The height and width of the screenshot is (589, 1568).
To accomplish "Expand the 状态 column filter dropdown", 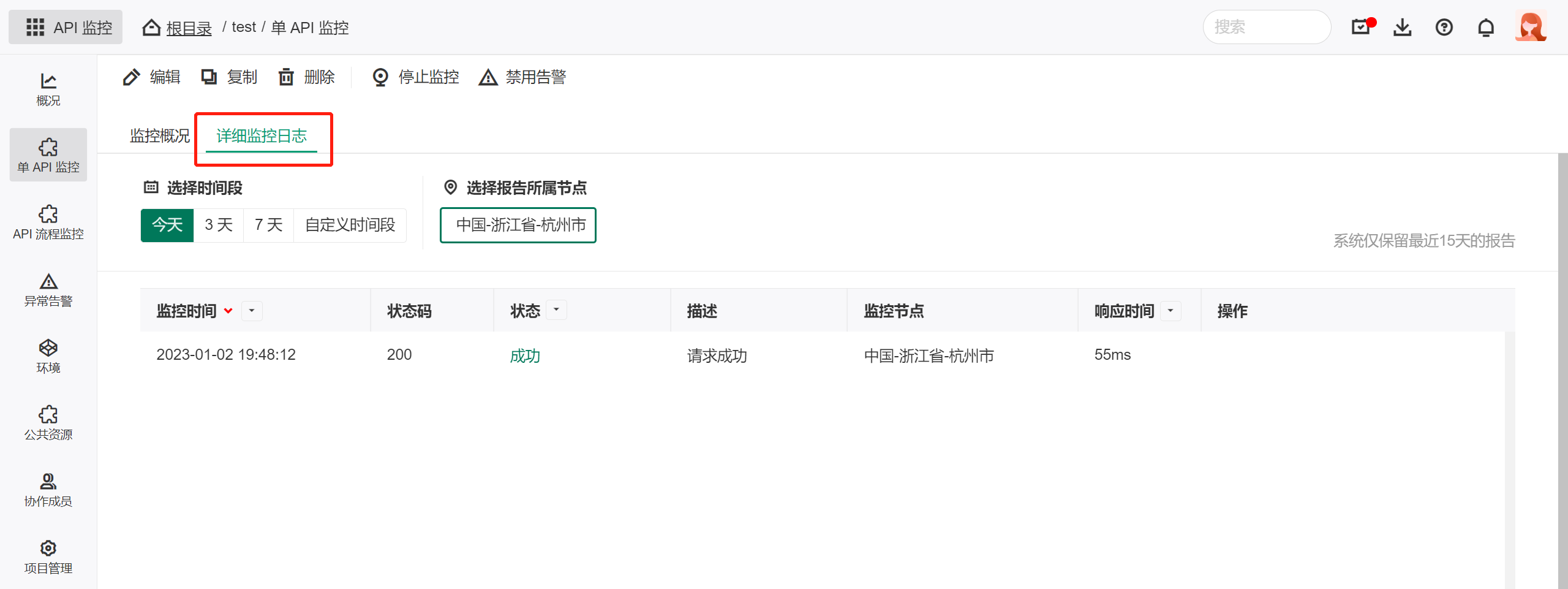I will click(556, 310).
